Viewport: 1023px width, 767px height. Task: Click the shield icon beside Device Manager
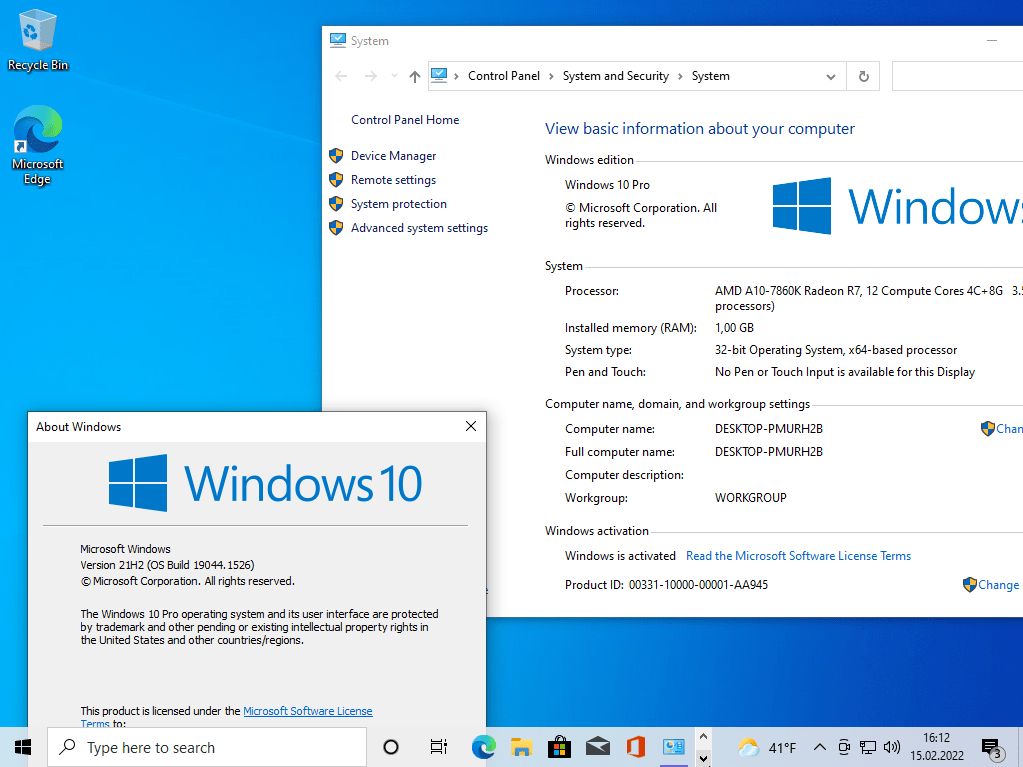pos(336,156)
